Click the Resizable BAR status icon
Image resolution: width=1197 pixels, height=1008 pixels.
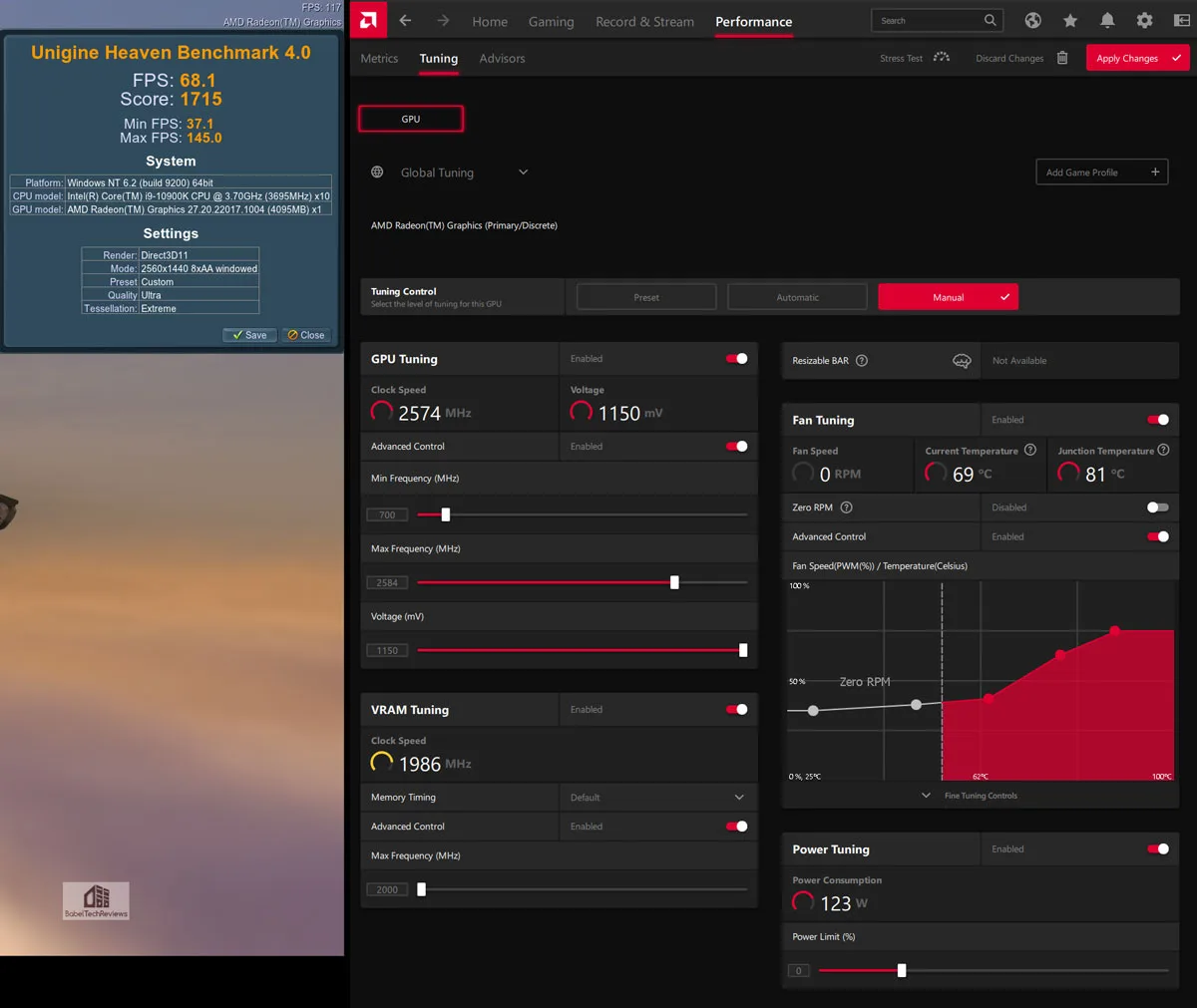pyautogui.click(x=962, y=361)
